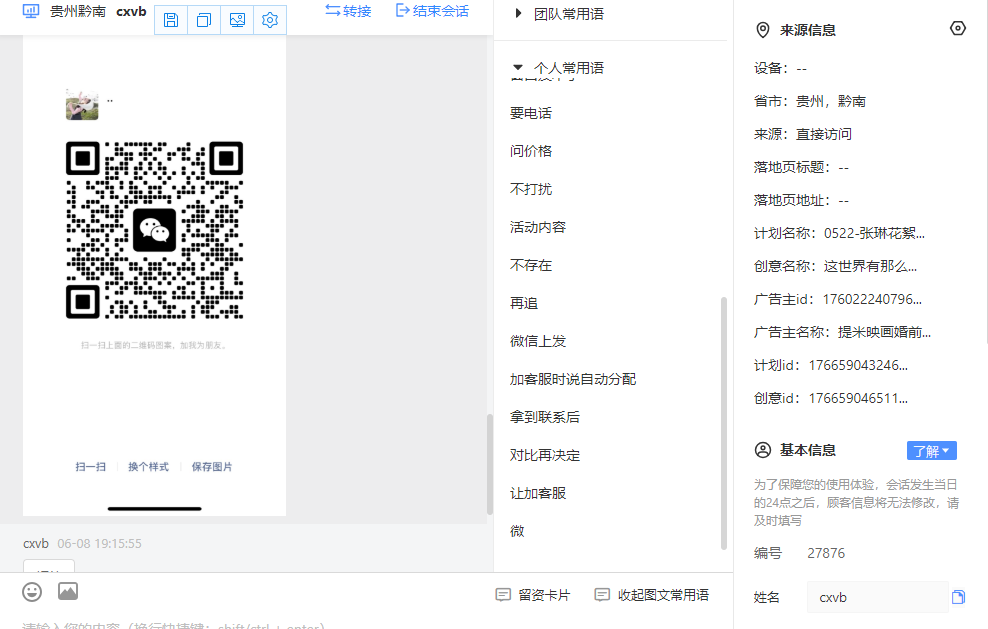This screenshot has width=988, height=629.
Task: End the chat with 结束会话
Action: 432,11
